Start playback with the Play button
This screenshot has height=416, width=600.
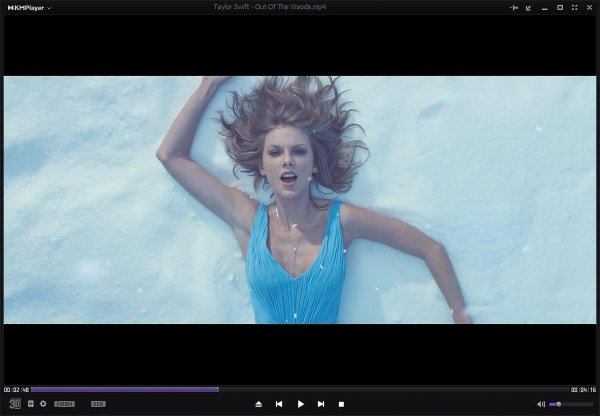[301, 404]
